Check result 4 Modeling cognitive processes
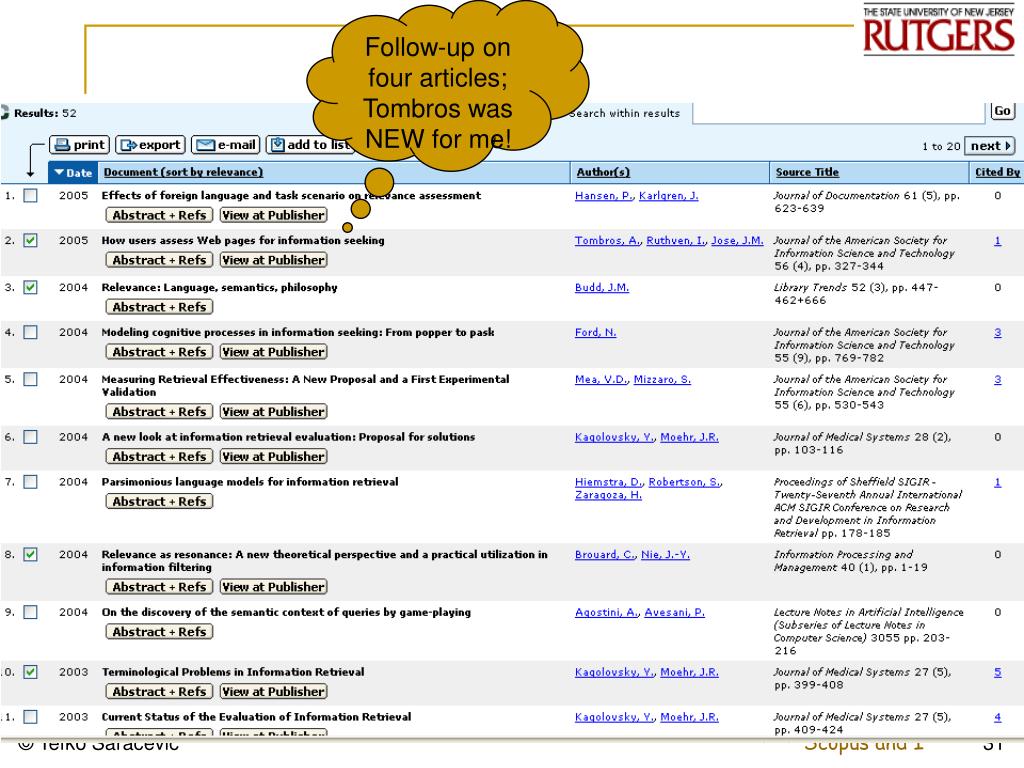This screenshot has height=768, width=1024. [30, 332]
